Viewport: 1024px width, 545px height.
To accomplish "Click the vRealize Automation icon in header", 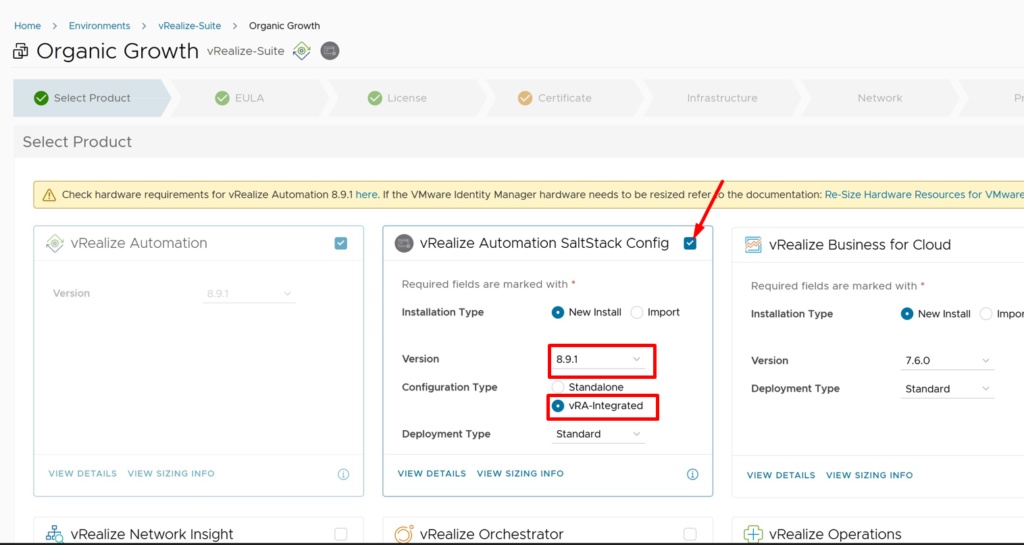I will point(302,51).
